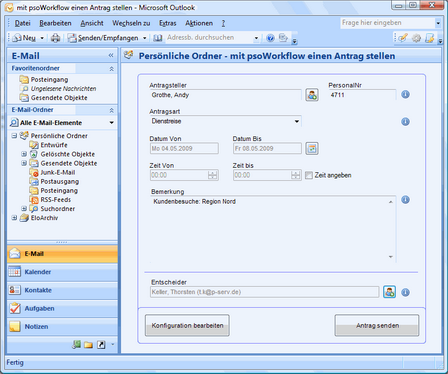Open the address book icon
Image resolution: width=448 pixels, height=374 pixels.
pyautogui.click(x=158, y=38)
